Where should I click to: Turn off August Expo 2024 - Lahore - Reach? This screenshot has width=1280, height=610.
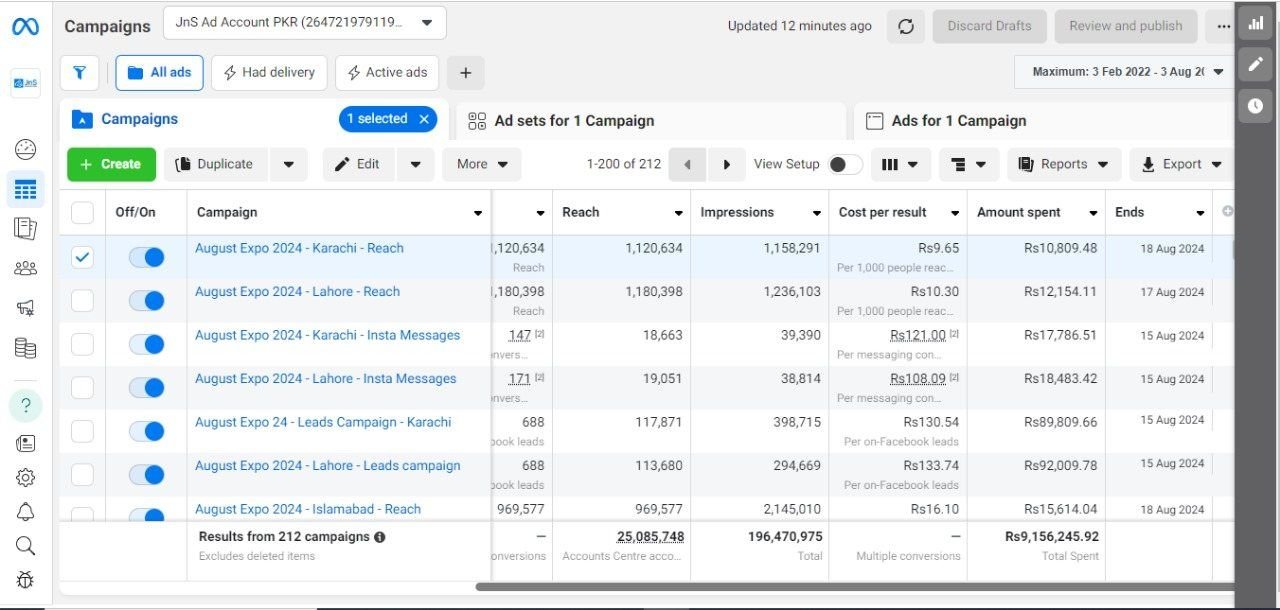146,300
